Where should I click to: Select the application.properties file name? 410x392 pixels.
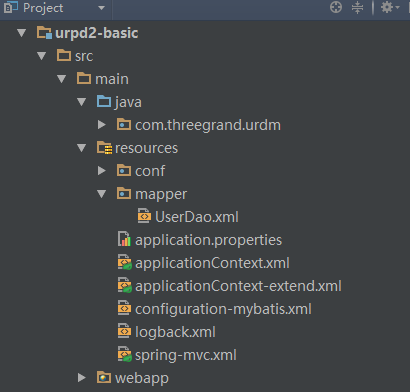pyautogui.click(x=208, y=241)
